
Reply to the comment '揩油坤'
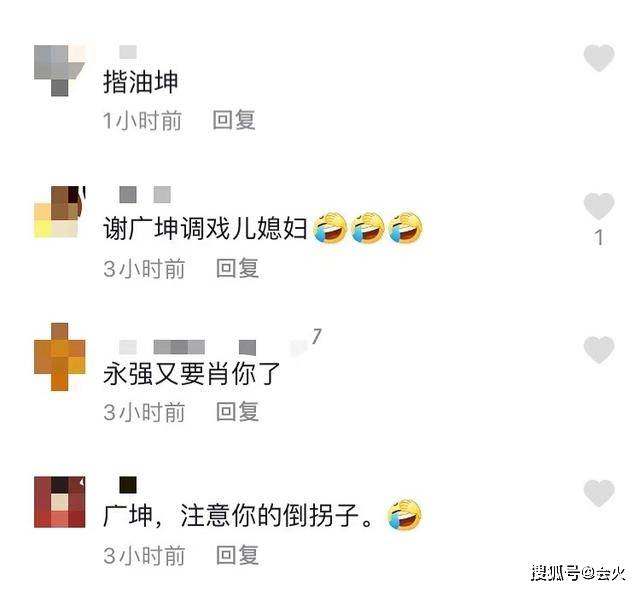pos(234,120)
